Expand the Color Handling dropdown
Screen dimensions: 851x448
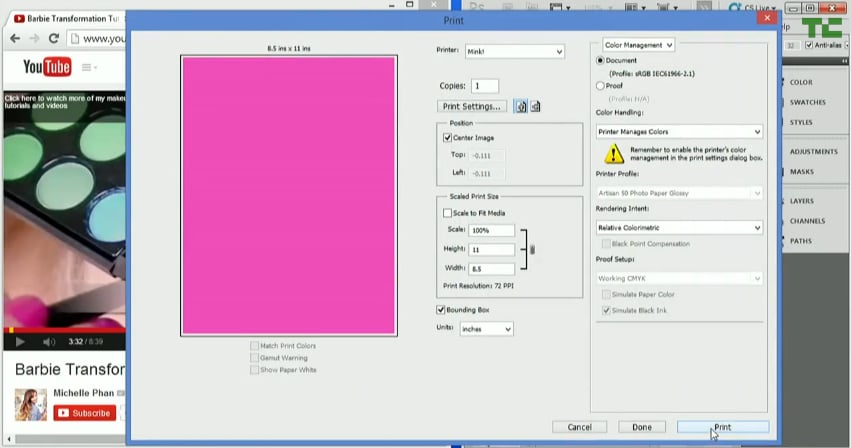click(x=679, y=131)
